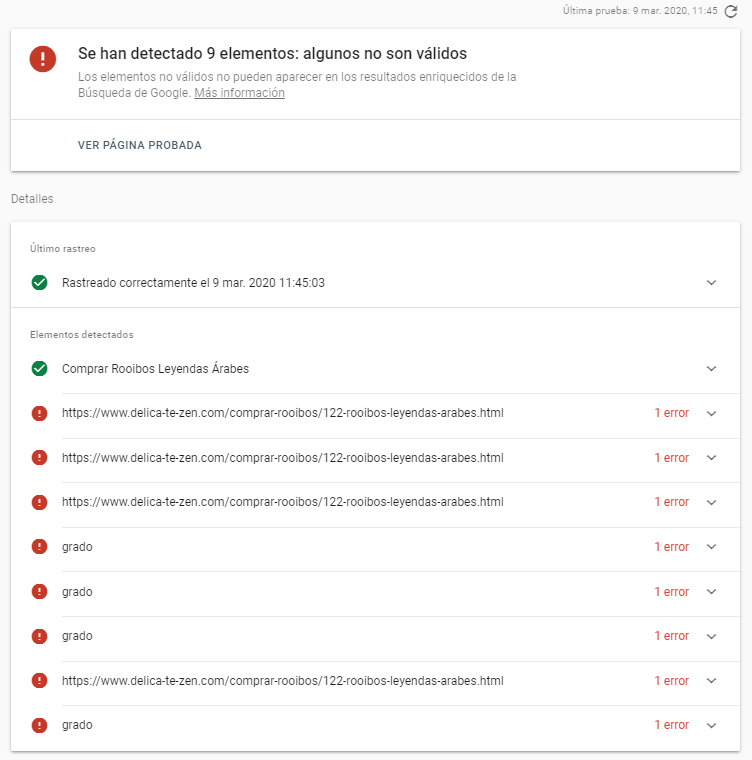Click red error icon of last grado item
This screenshot has height=760, width=752.
(39, 725)
